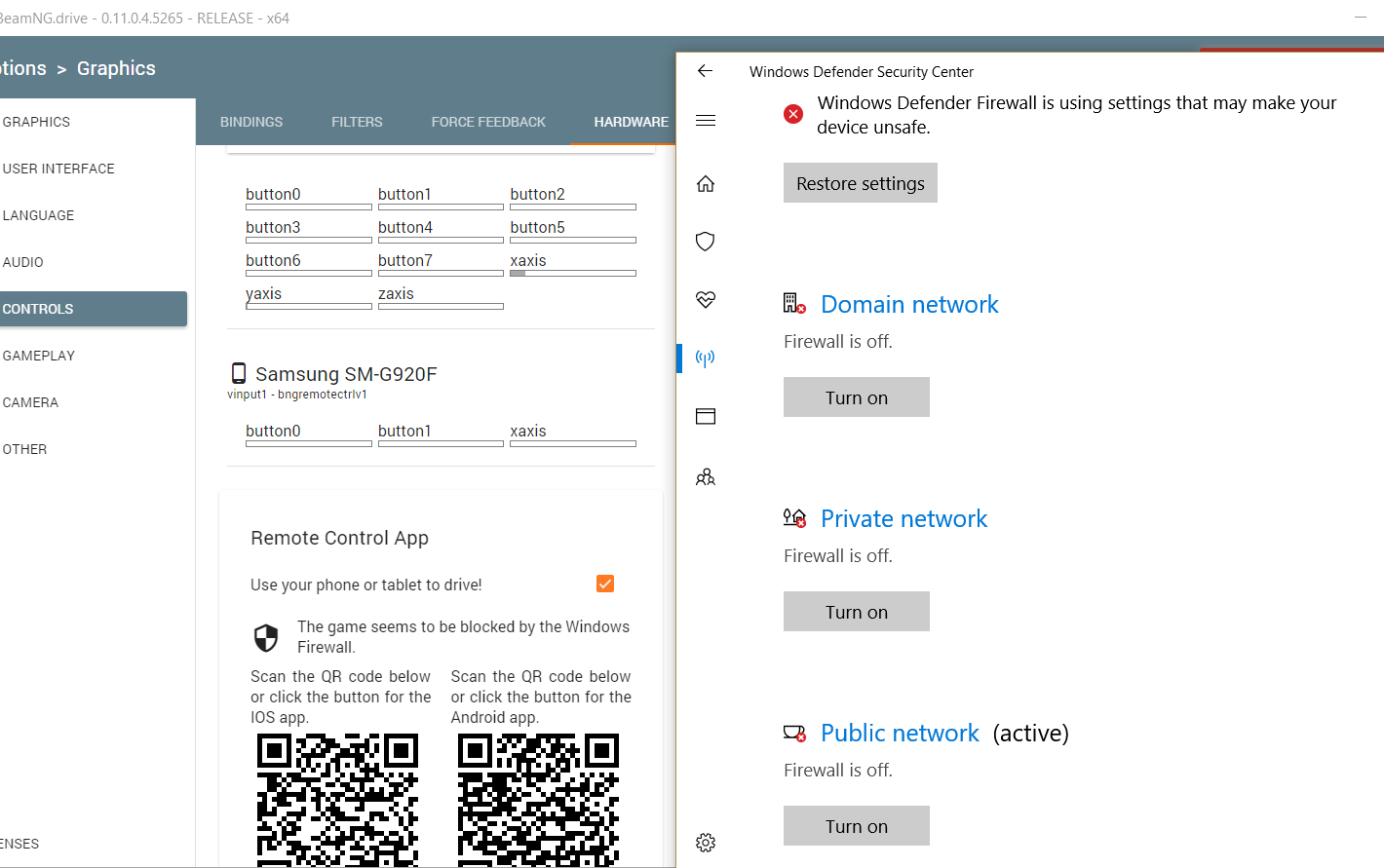Select the Hardware tab
Screen dimensions: 1384x868
(631, 122)
